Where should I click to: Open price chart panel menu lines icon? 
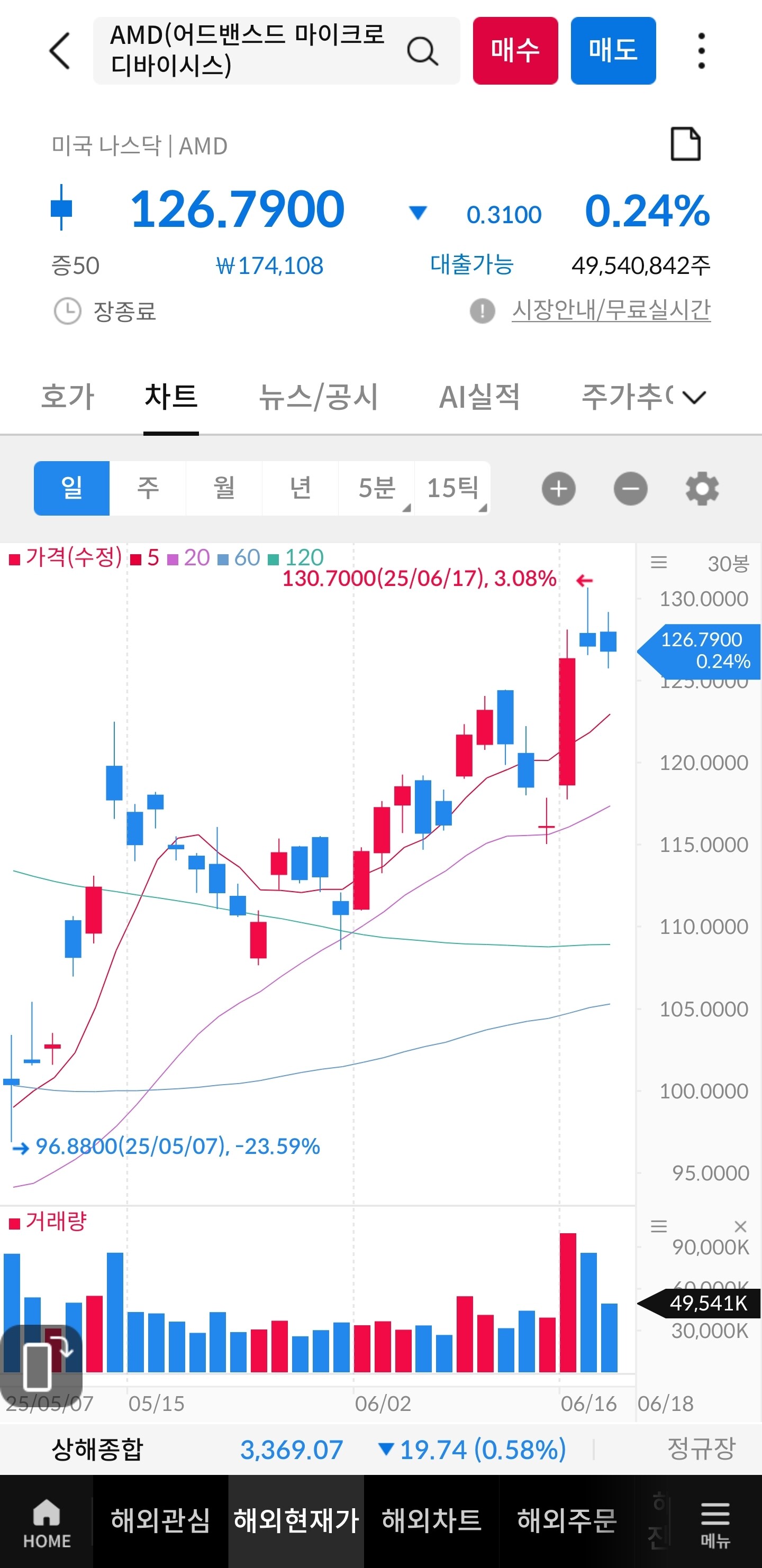[x=658, y=563]
